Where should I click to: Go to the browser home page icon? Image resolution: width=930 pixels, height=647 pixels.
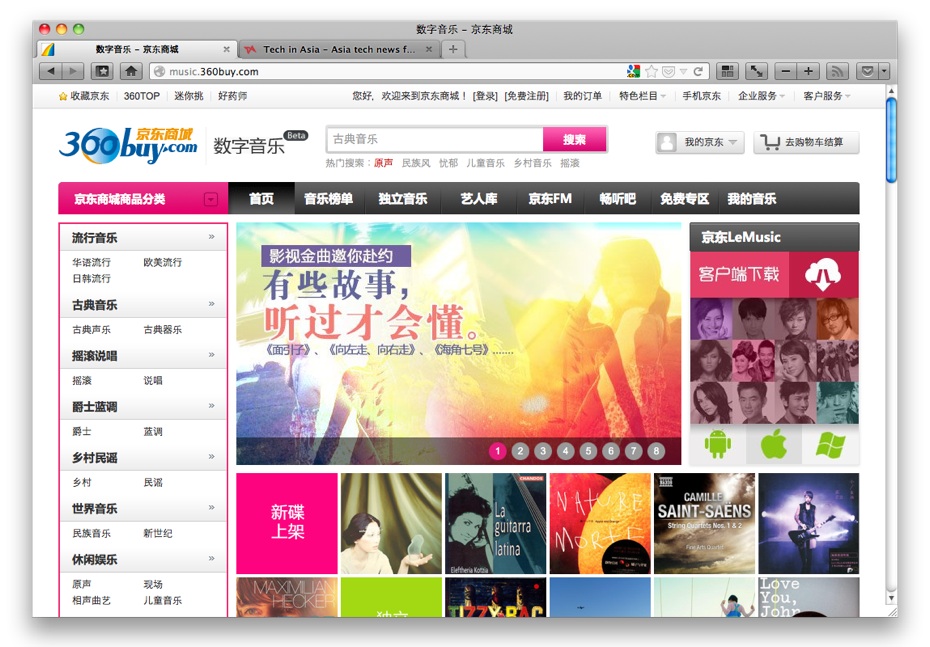[131, 71]
